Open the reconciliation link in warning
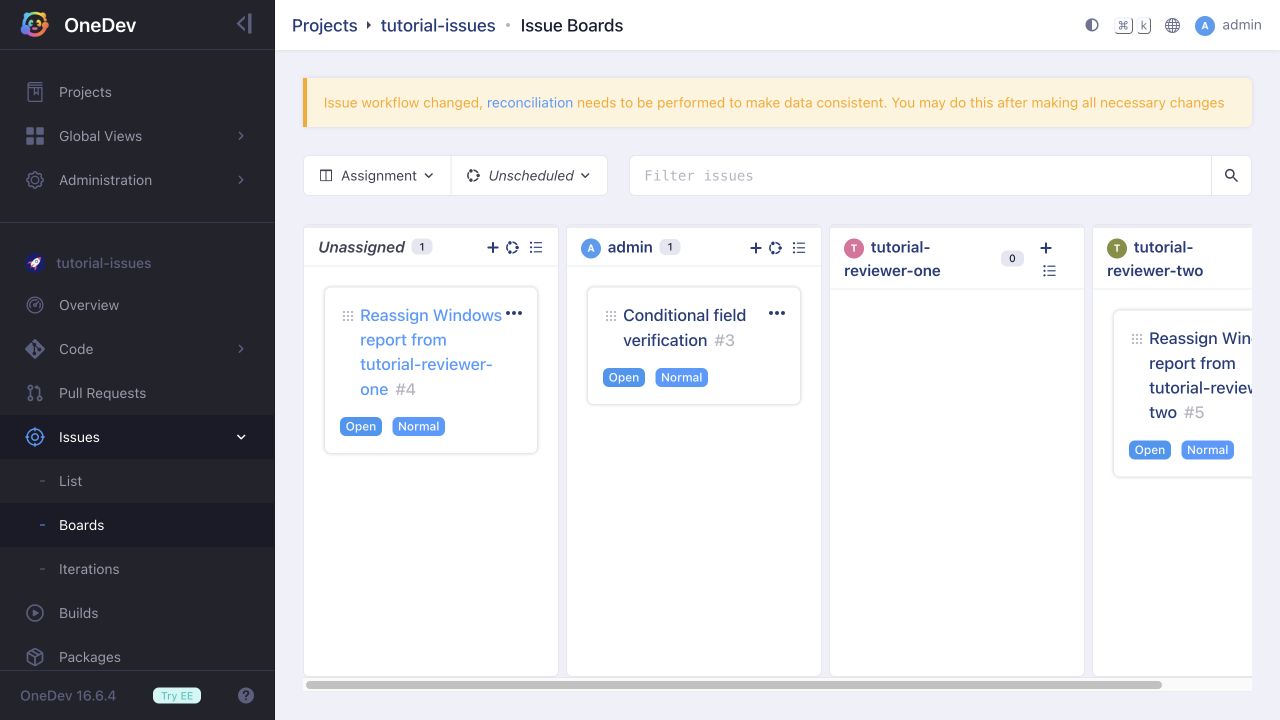1280x720 pixels. click(x=530, y=102)
